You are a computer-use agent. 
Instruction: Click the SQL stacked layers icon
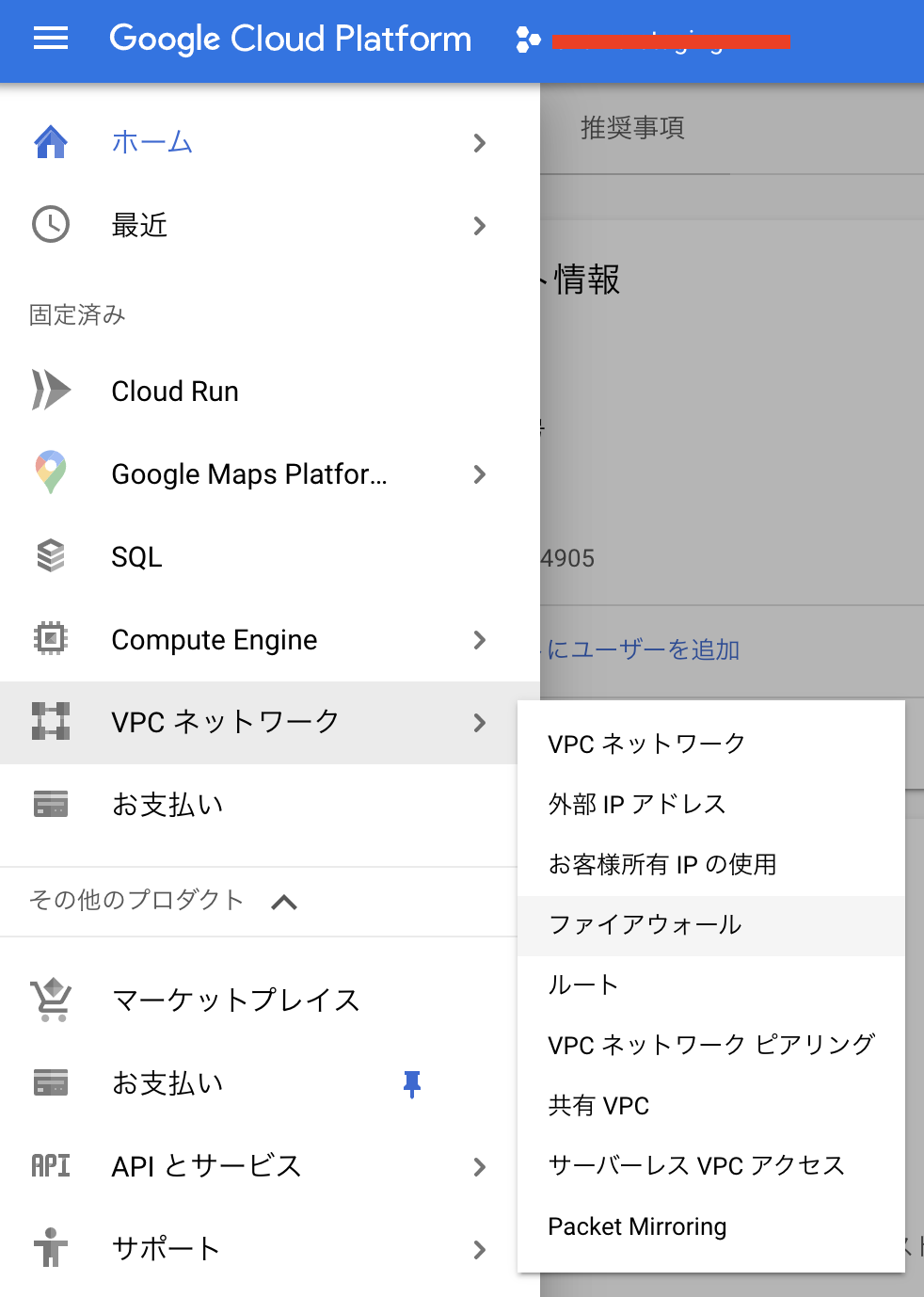(51, 556)
